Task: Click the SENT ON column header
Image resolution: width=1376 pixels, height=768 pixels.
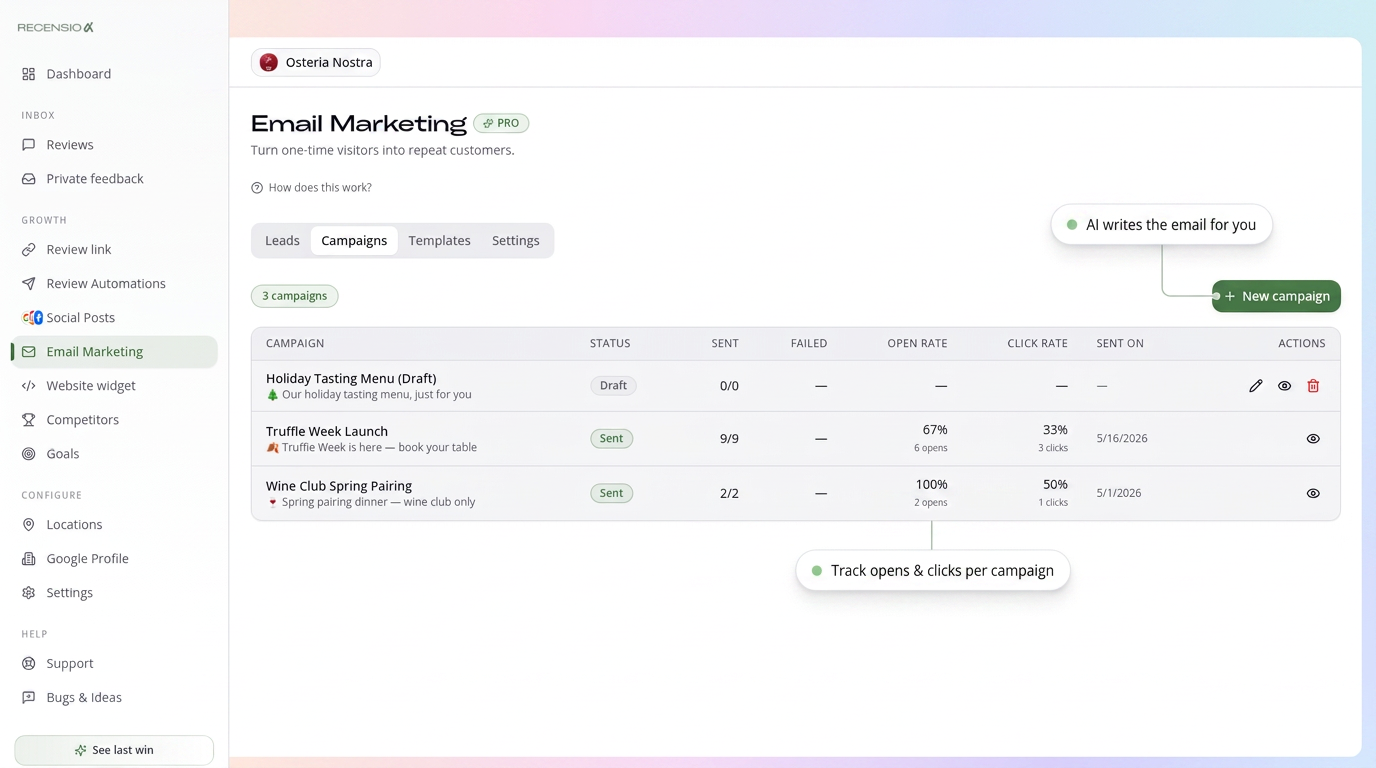Action: pyautogui.click(x=1120, y=344)
